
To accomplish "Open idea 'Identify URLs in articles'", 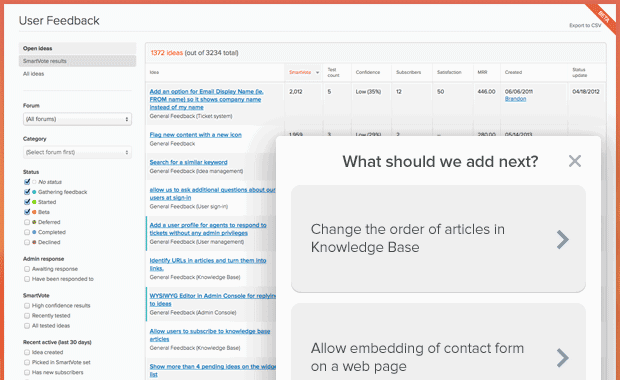I will pyautogui.click(x=208, y=264).
